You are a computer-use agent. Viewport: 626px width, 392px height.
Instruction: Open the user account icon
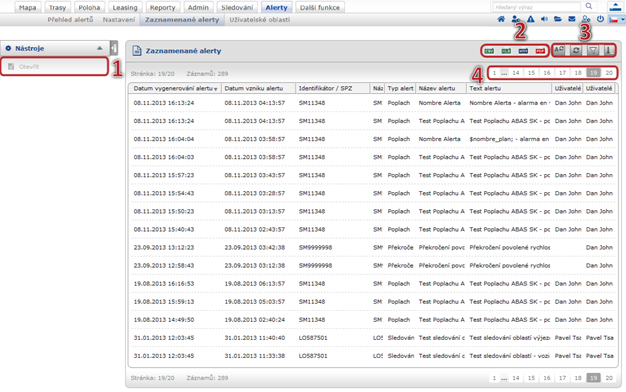coord(516,19)
